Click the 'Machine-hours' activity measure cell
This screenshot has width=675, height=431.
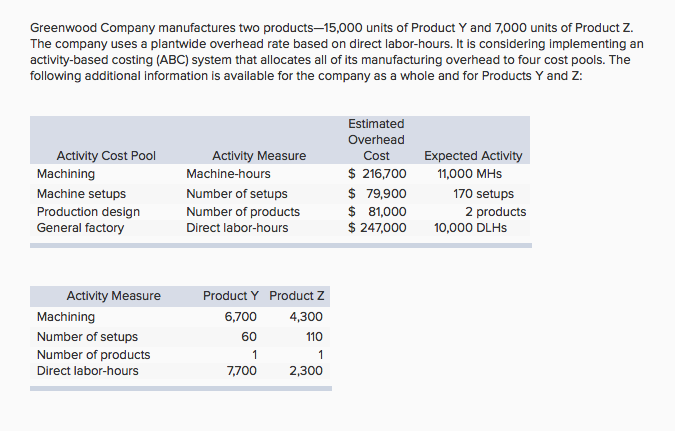coord(227,174)
